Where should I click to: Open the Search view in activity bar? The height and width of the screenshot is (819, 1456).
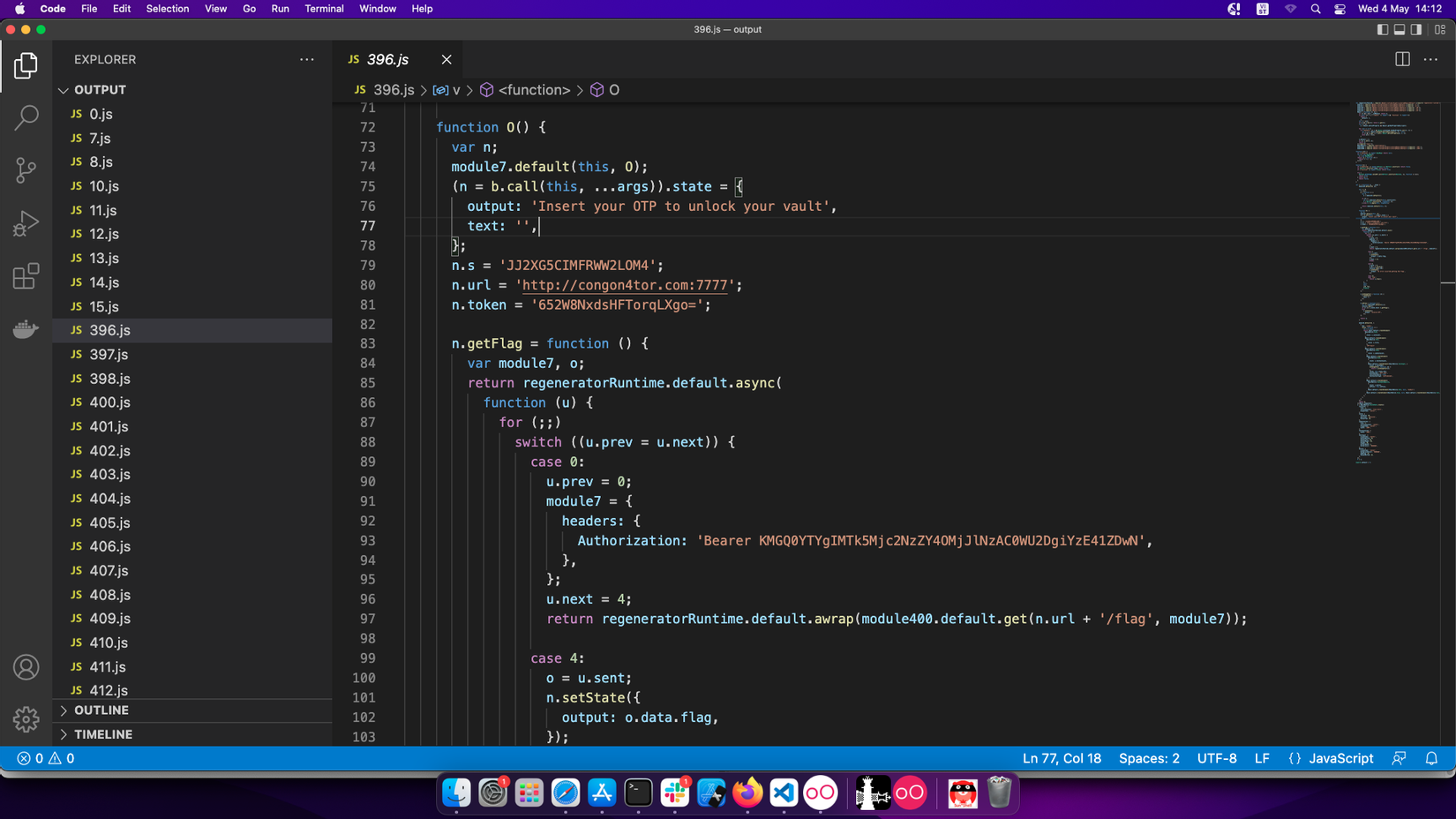point(26,117)
